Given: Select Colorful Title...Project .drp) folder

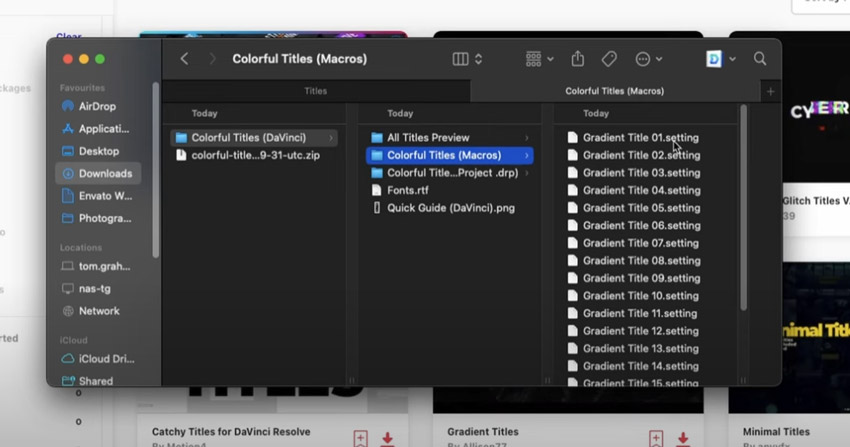Looking at the screenshot, I should 449,173.
